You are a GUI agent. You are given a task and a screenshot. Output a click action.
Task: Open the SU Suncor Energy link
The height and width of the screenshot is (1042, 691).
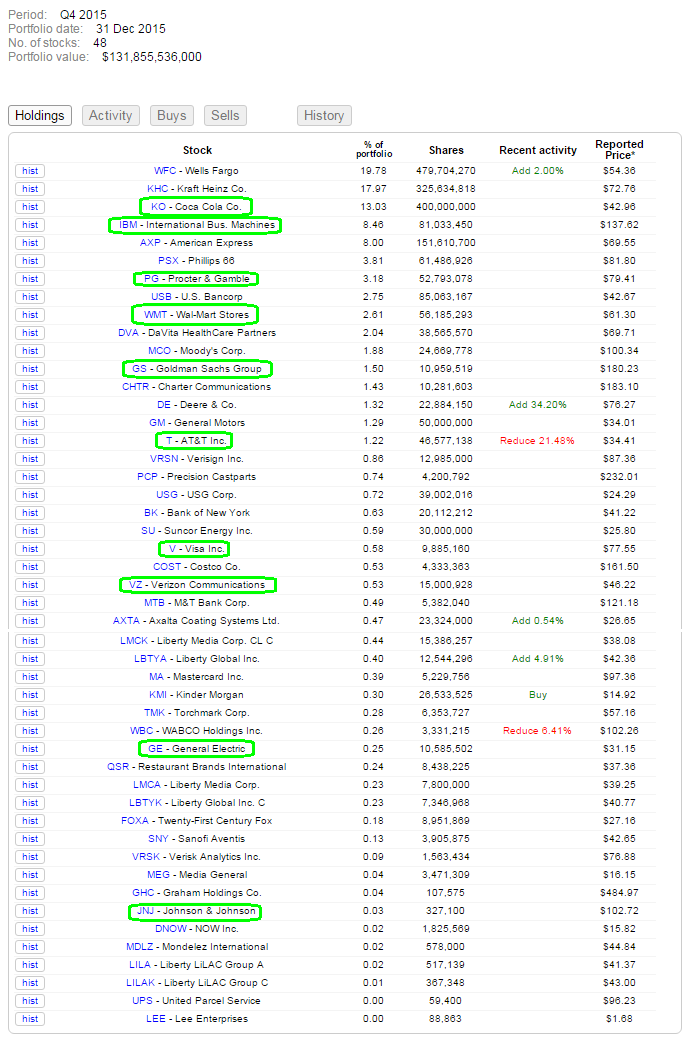148,530
